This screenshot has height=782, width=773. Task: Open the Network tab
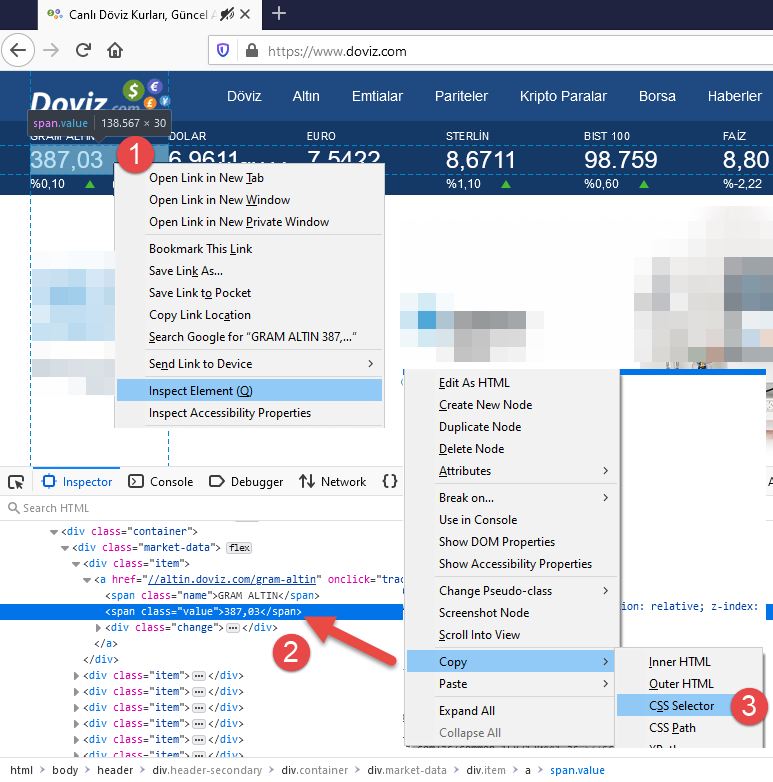333,482
